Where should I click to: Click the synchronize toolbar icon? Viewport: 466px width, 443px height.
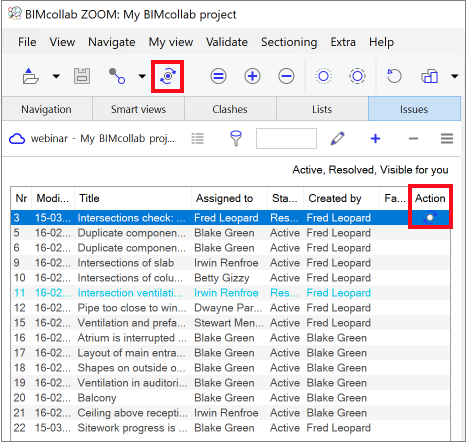[168, 76]
